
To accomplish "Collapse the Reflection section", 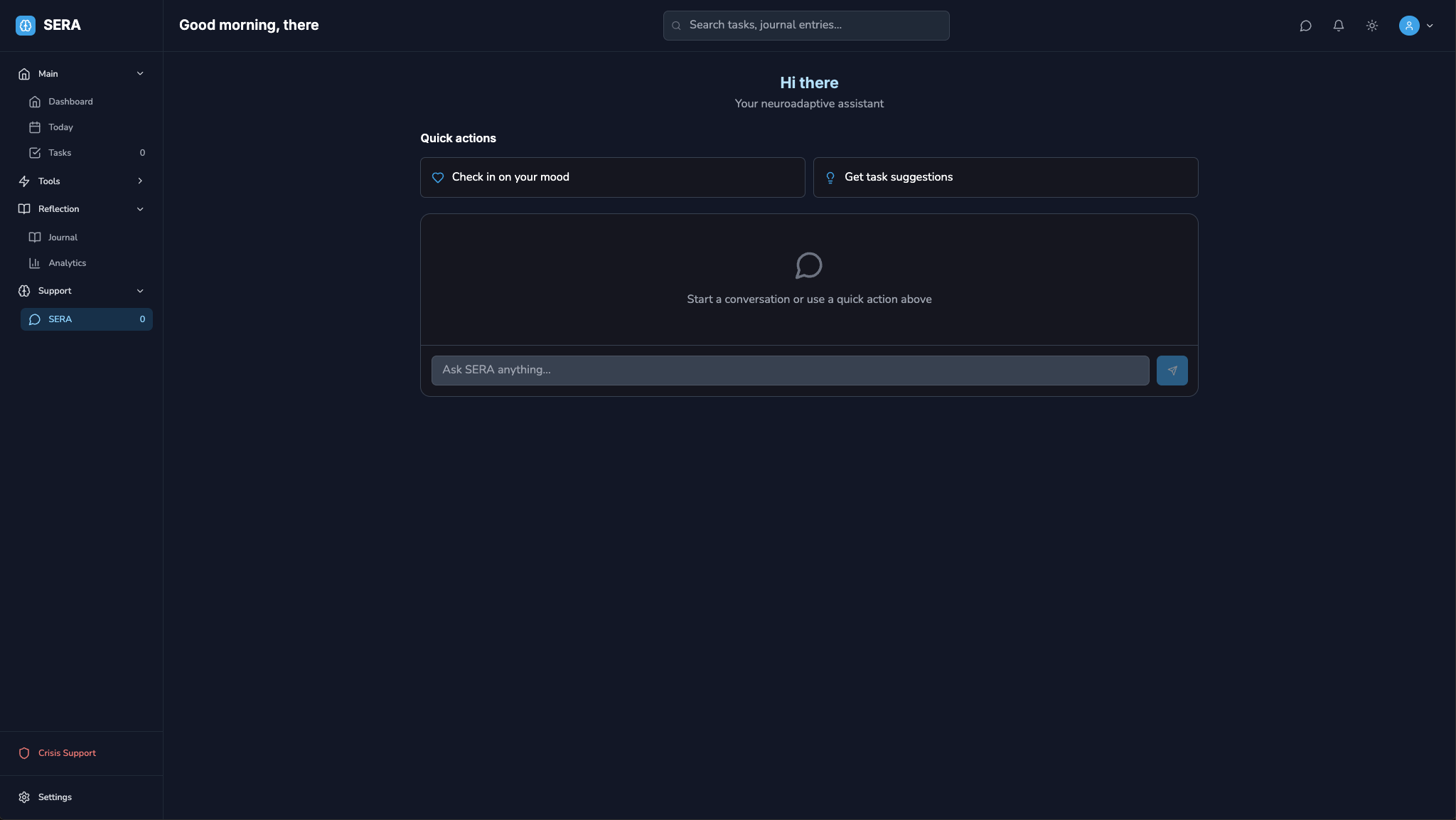I will [140, 209].
